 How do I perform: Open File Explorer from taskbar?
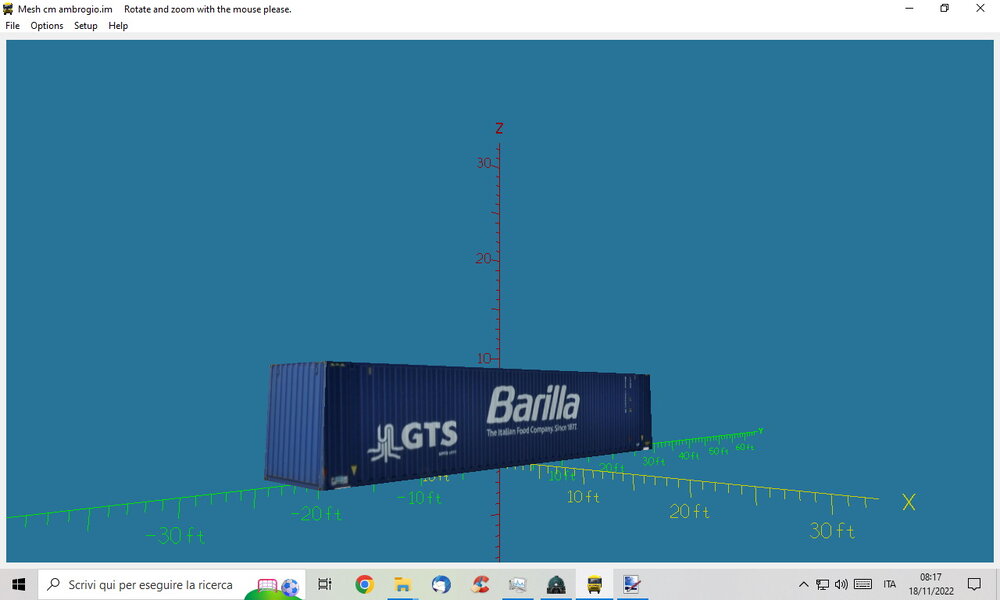[x=402, y=584]
